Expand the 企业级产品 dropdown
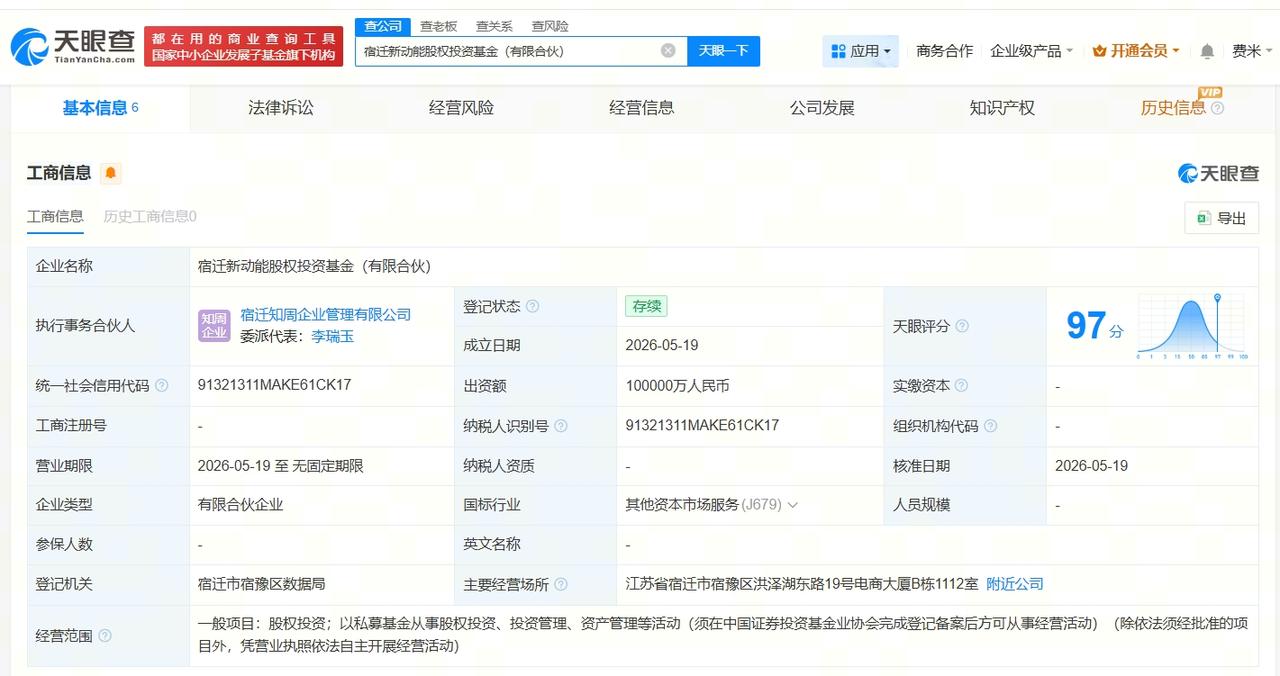Screen dimensions: 1280x676 (1031, 51)
